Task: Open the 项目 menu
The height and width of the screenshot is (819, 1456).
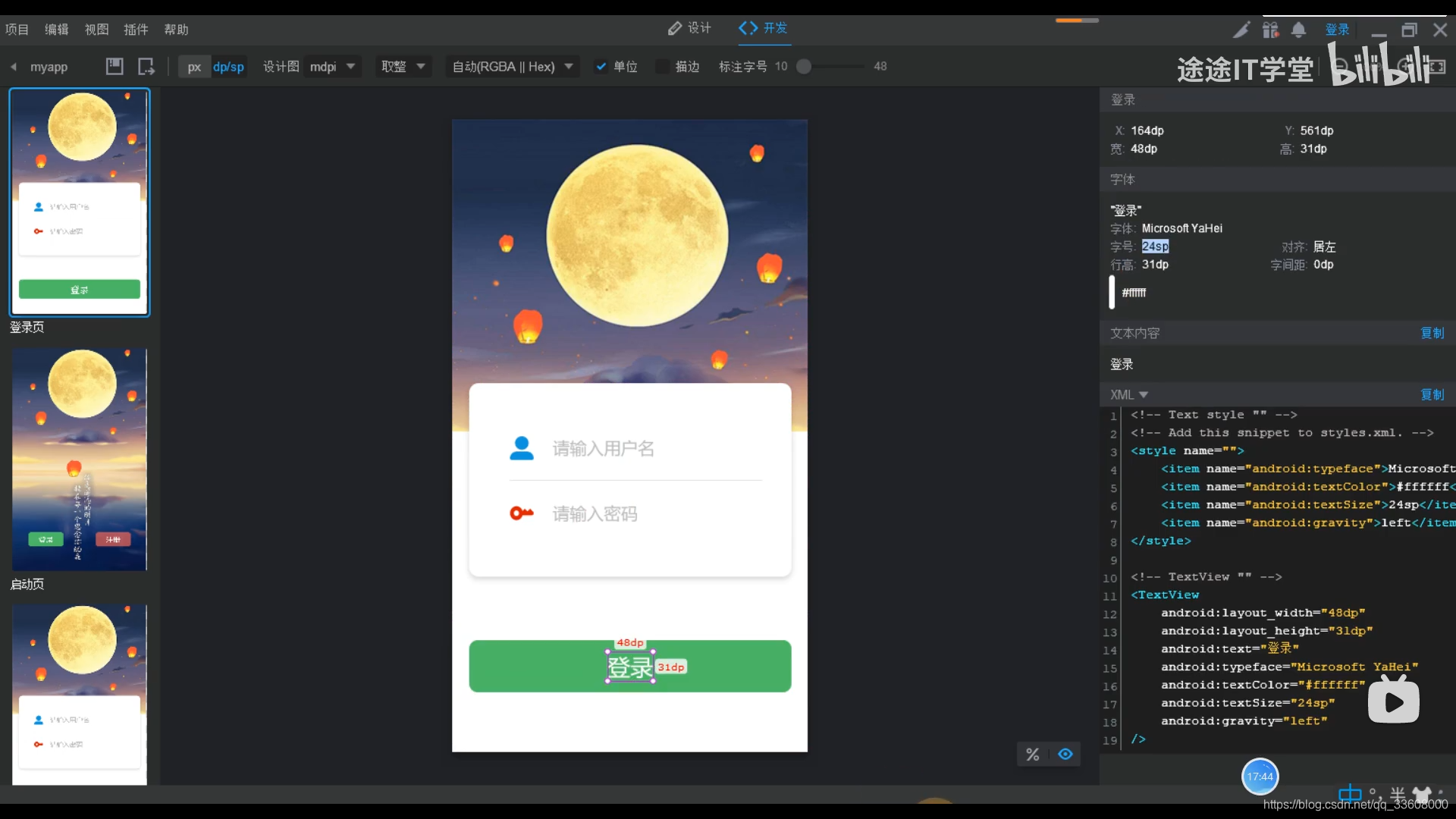Action: click(17, 30)
